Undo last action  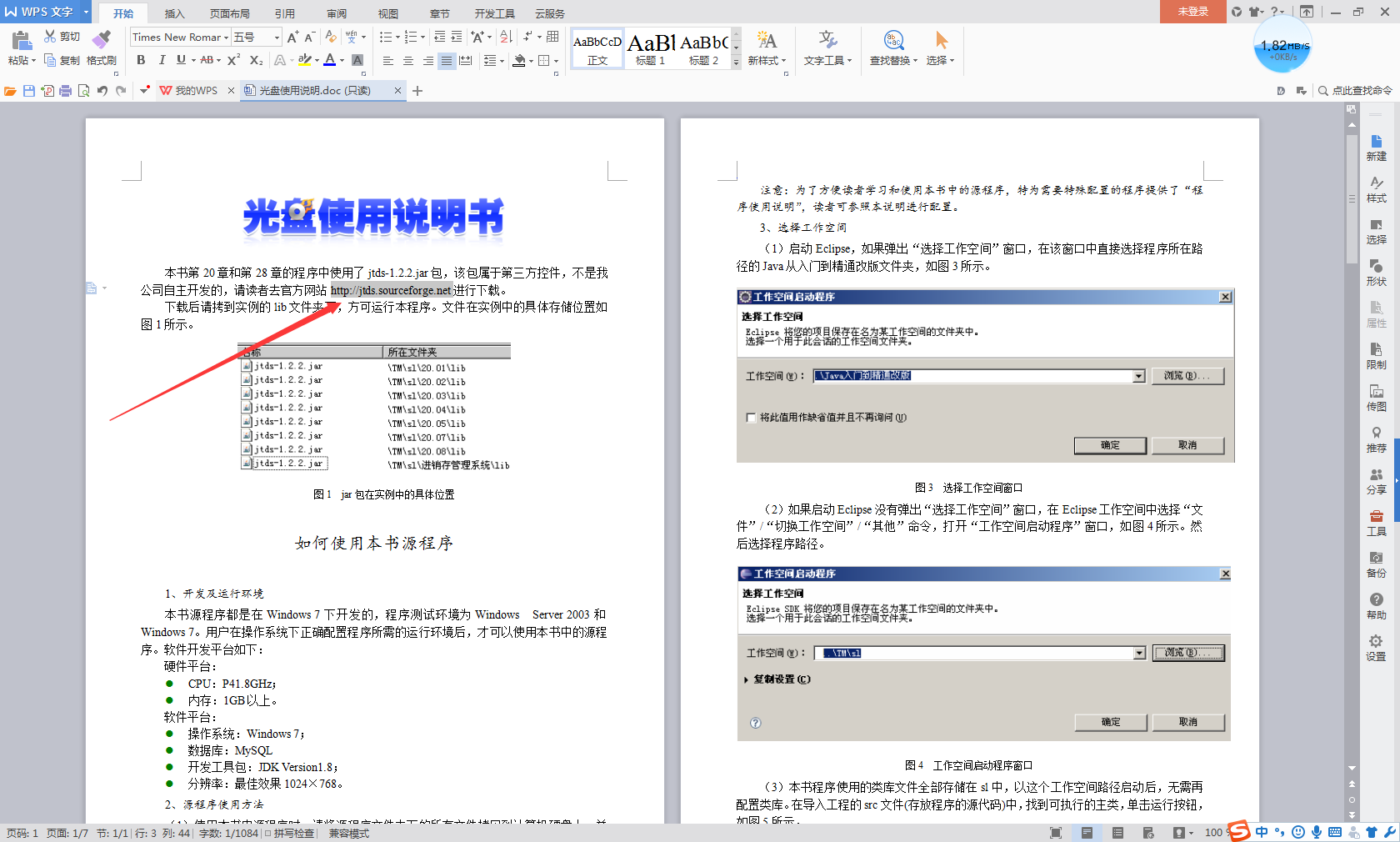pyautogui.click(x=102, y=91)
